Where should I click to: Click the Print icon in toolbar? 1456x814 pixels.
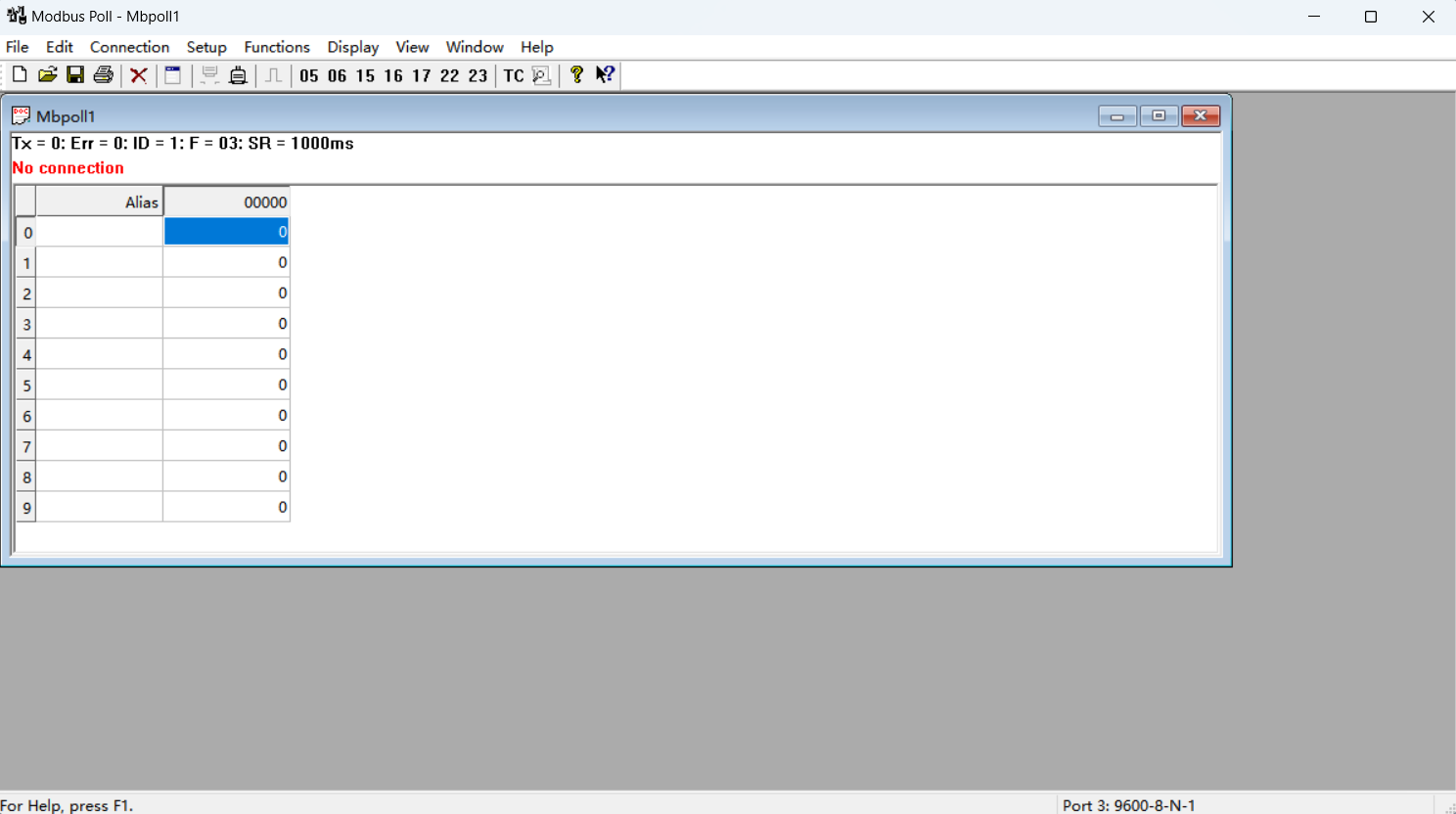click(x=104, y=75)
